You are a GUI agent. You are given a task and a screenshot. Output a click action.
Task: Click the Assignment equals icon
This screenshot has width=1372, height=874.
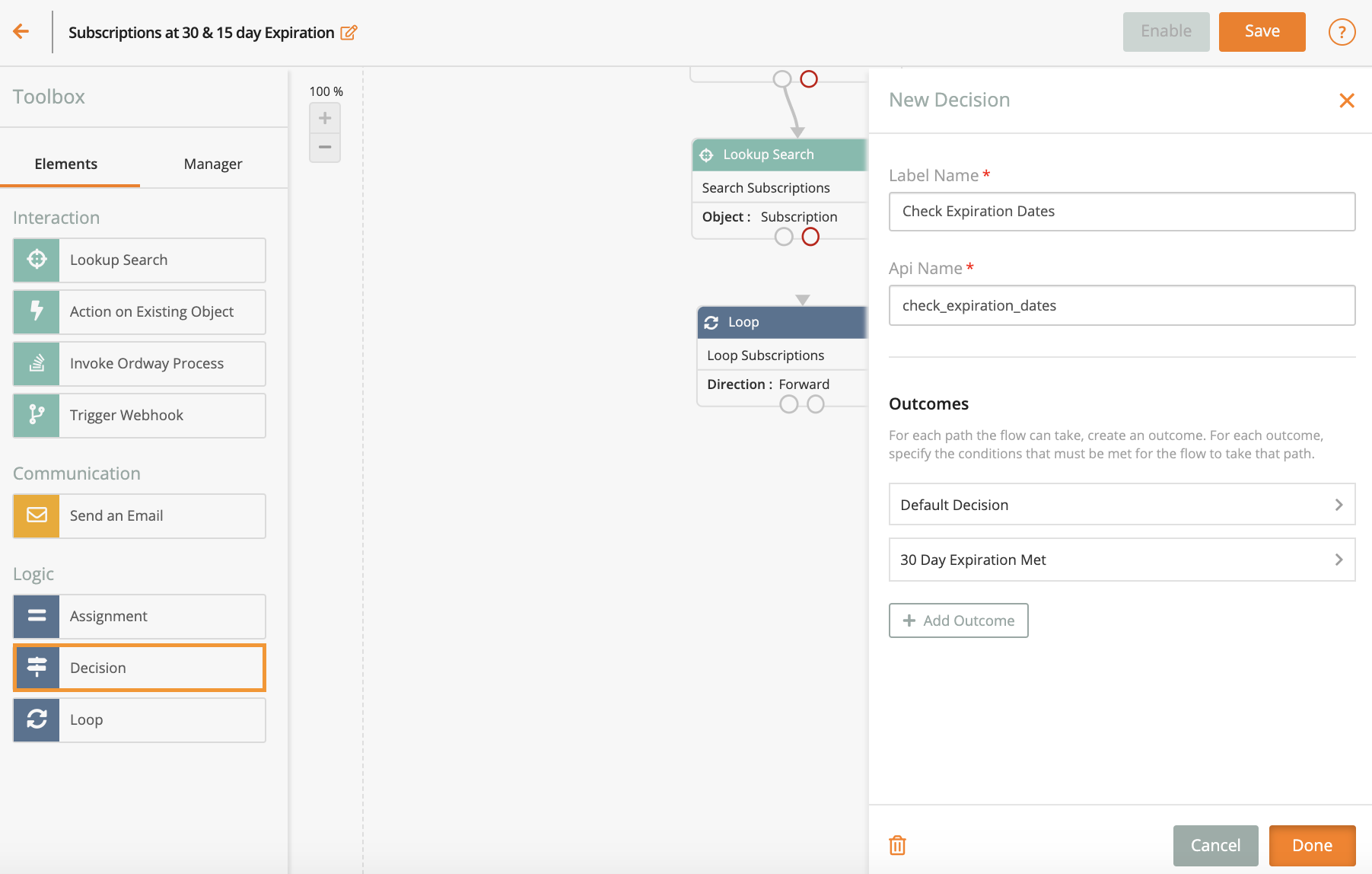point(37,616)
